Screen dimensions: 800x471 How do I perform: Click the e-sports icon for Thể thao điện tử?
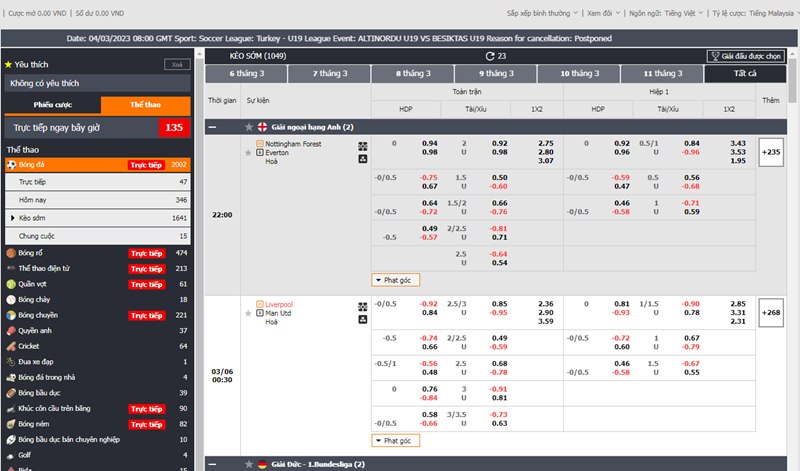click(x=11, y=268)
